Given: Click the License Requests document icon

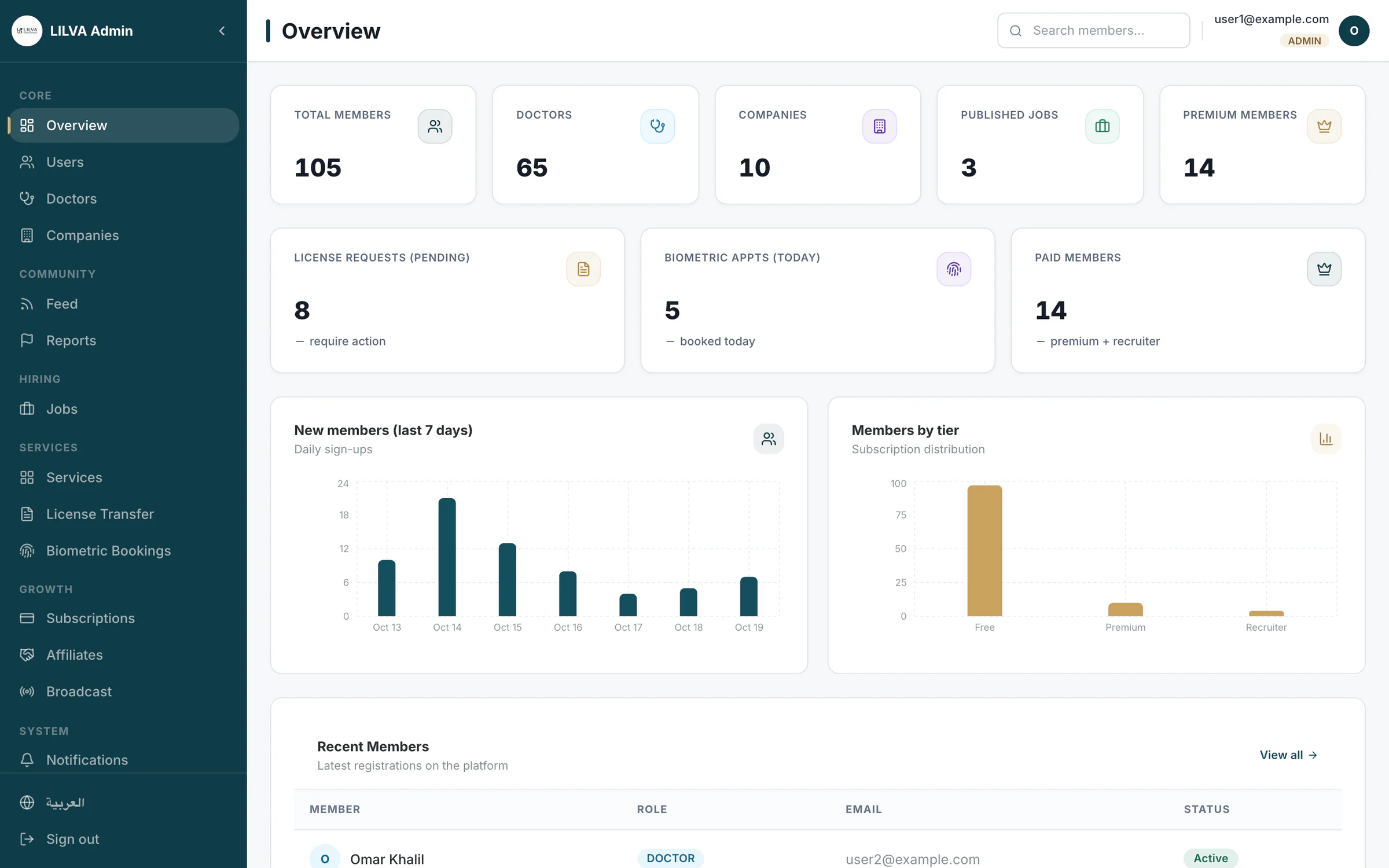Looking at the screenshot, I should pos(583,269).
